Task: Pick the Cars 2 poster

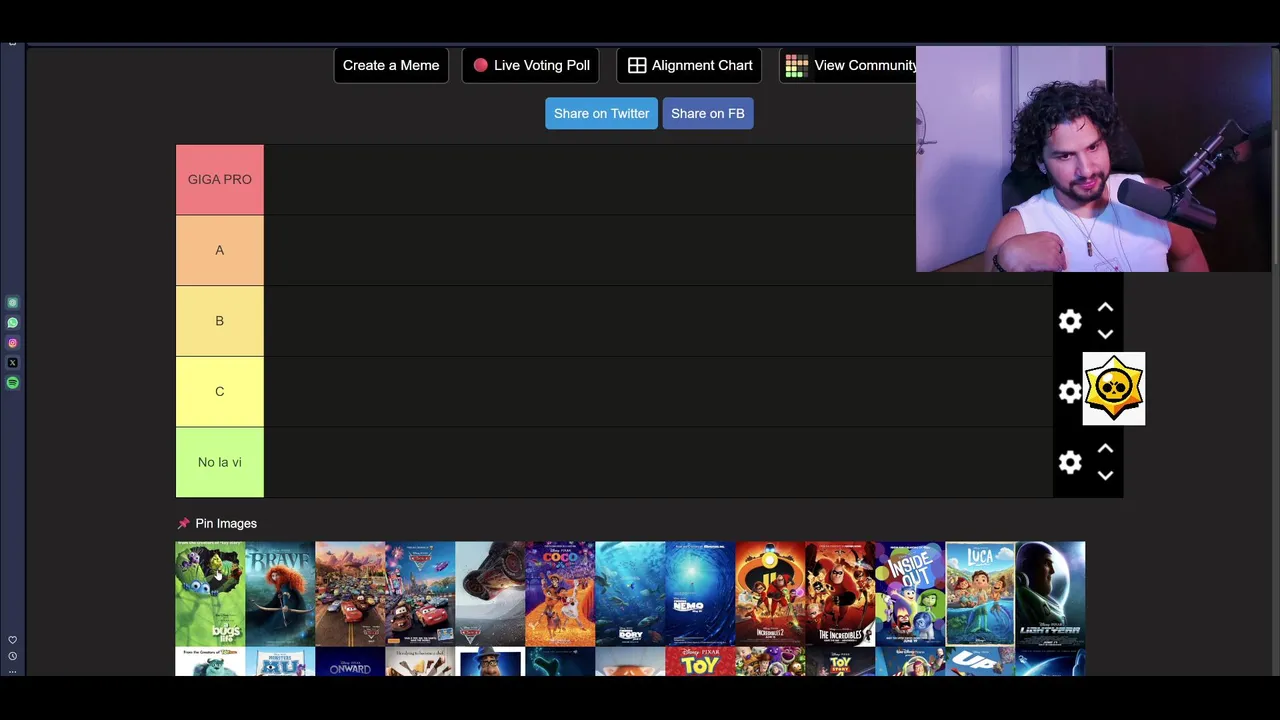Action: point(420,594)
